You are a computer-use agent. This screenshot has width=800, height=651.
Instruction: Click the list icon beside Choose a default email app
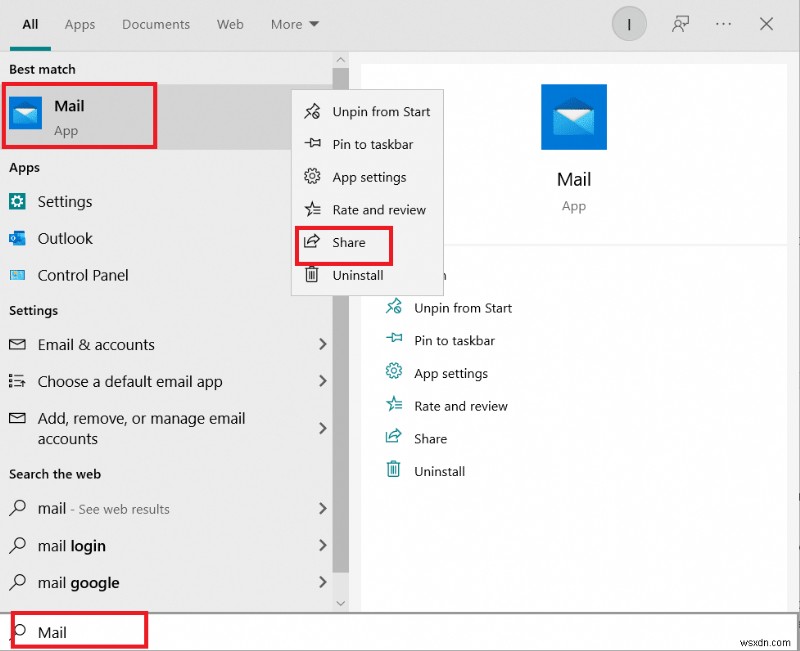click(x=17, y=381)
